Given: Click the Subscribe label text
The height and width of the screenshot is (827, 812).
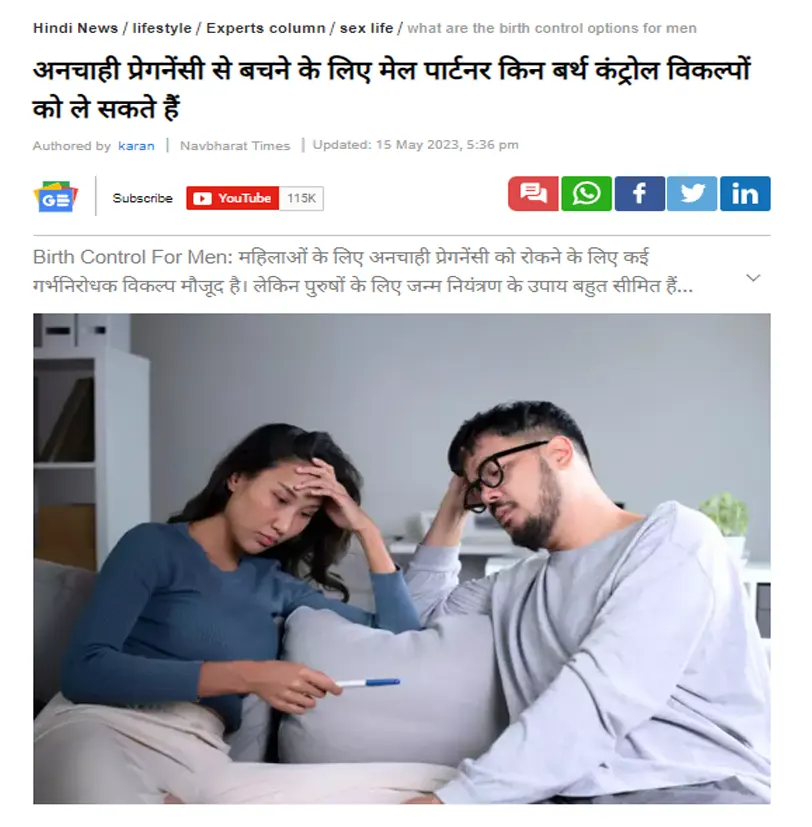Looking at the screenshot, I should coord(142,198).
